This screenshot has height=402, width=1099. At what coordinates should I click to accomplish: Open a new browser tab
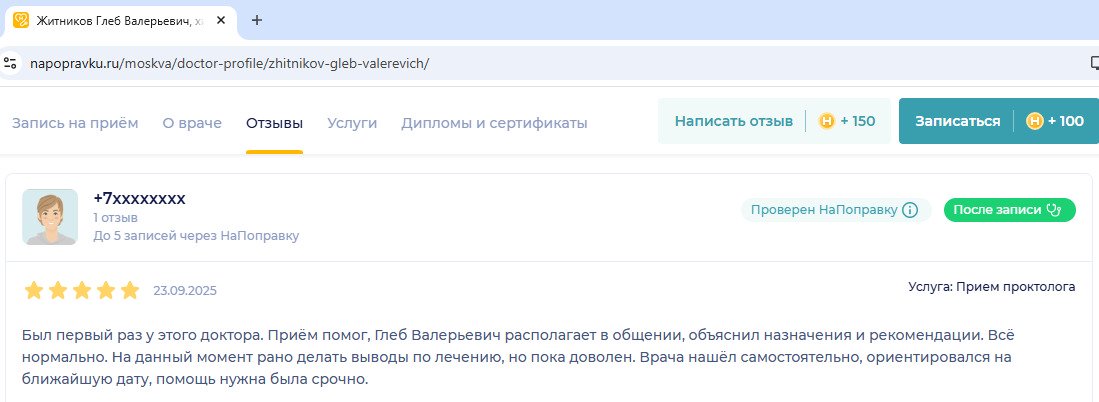click(x=257, y=20)
